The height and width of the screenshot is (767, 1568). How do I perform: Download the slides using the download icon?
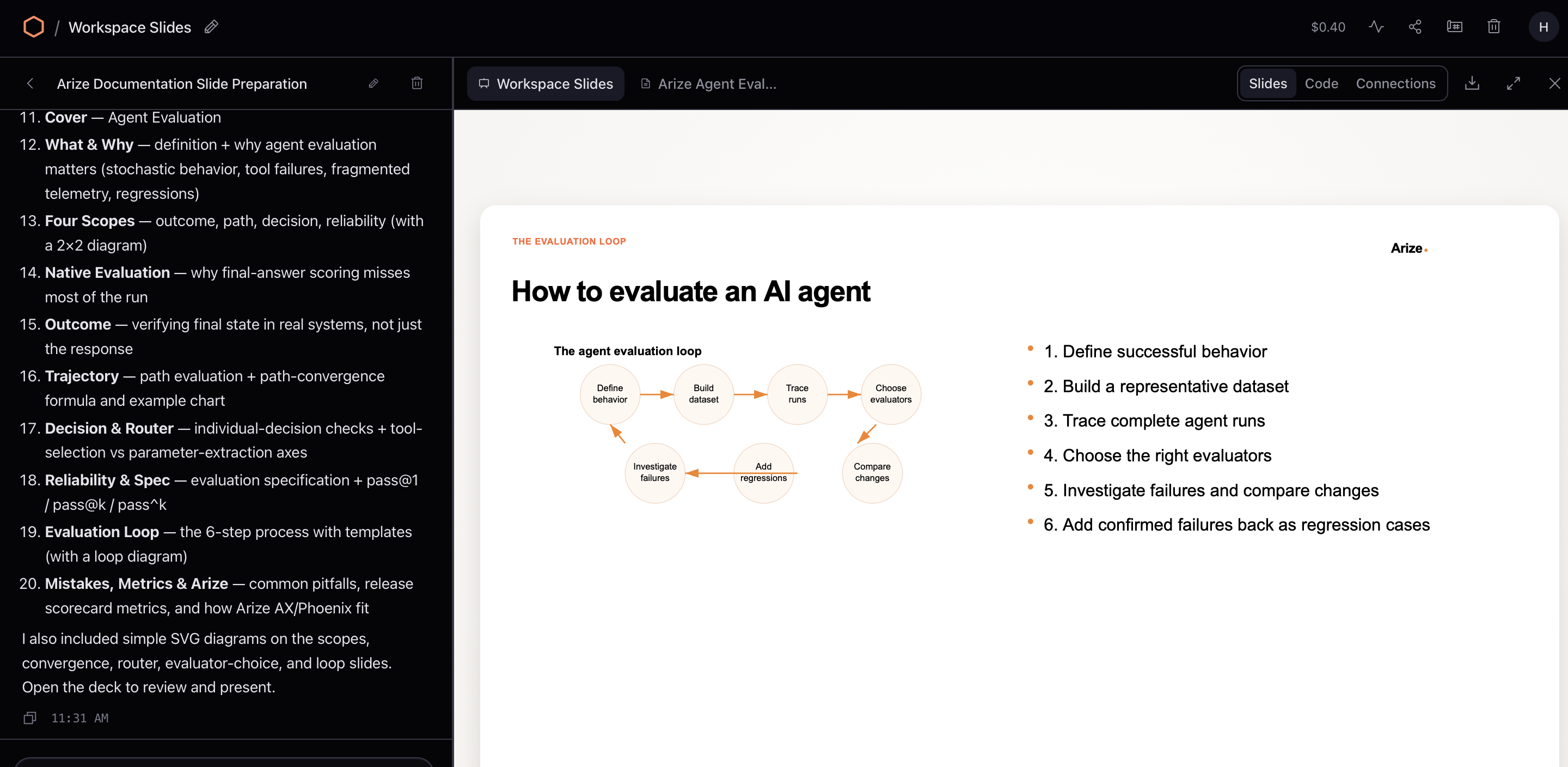1472,83
